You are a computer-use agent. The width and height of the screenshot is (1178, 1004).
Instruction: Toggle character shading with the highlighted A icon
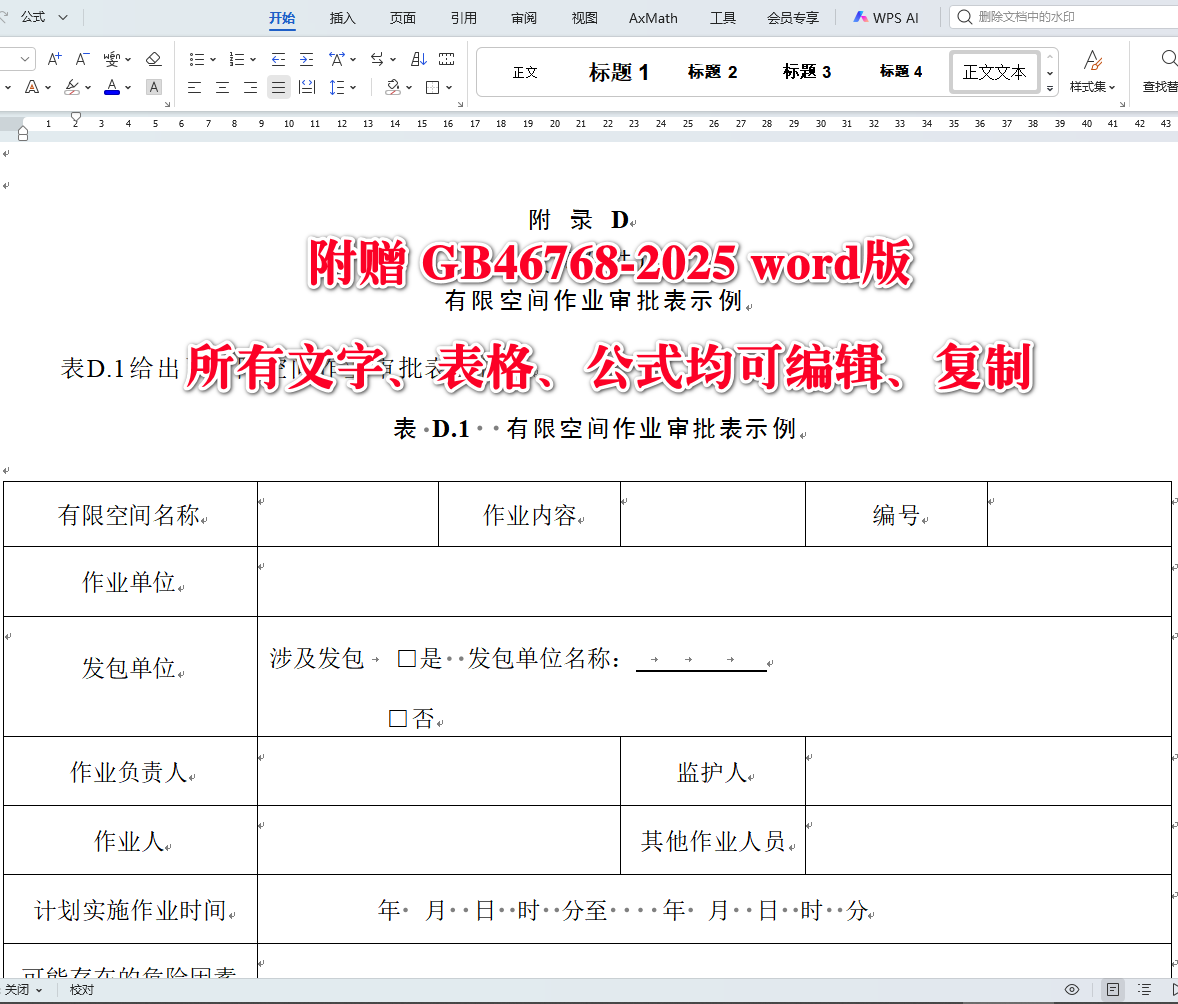point(154,87)
